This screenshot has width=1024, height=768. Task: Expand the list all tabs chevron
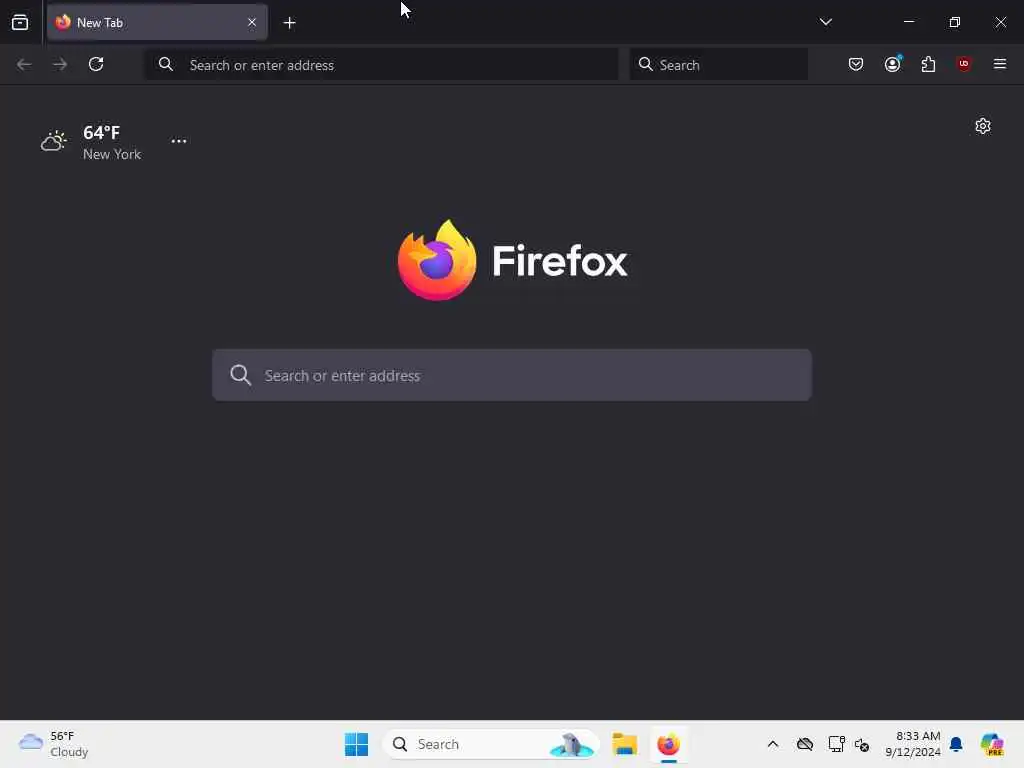[x=825, y=22]
